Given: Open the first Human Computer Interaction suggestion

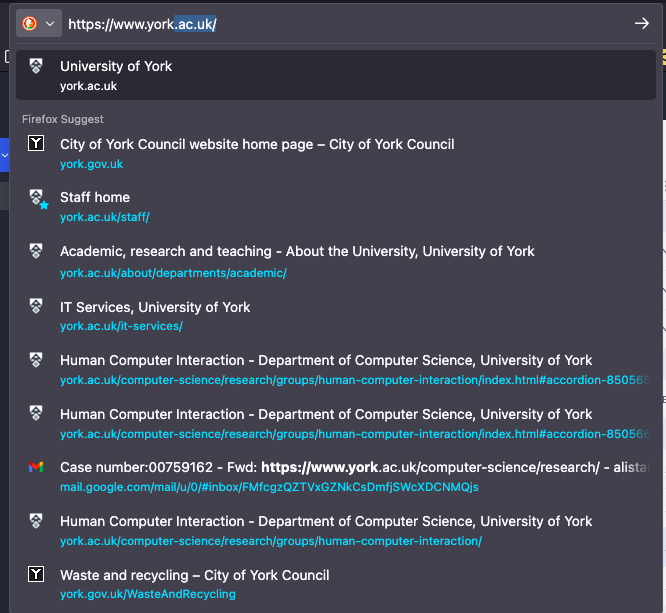Looking at the screenshot, I should coord(326,360).
